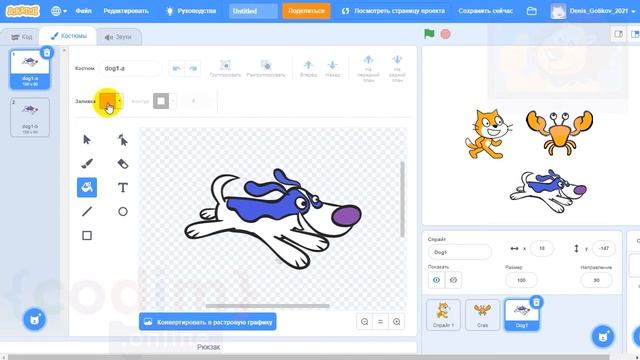Switch to the Костюмы tab

[68, 36]
